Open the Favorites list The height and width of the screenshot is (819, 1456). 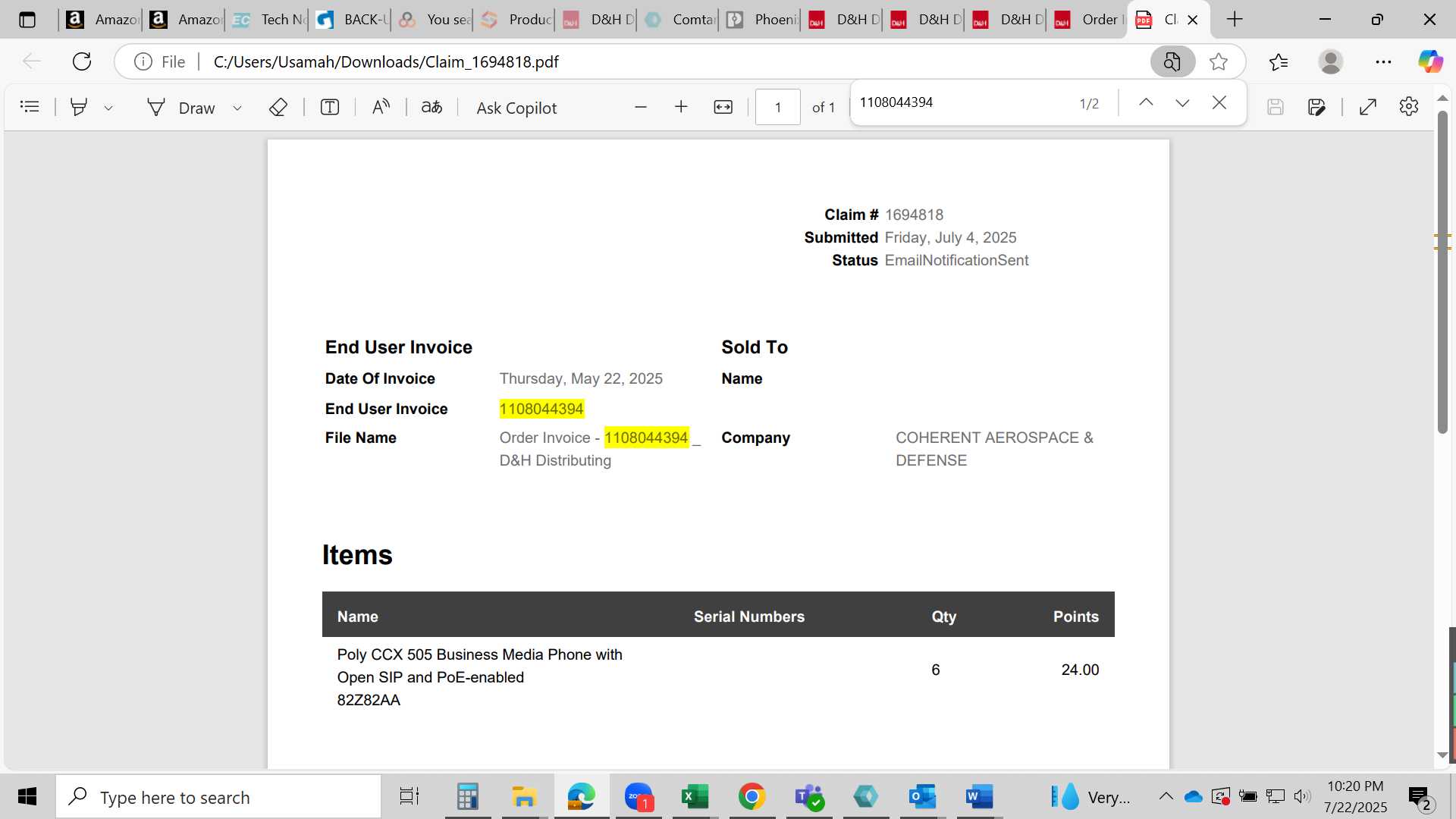(1279, 61)
